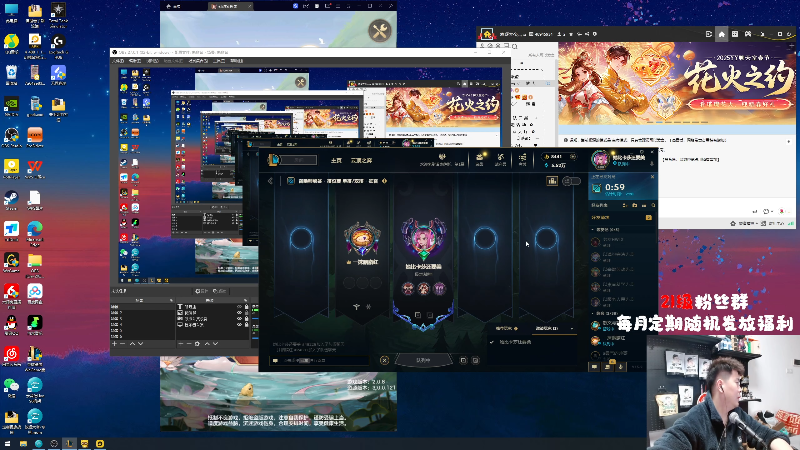Open League client Loot hammer icon
800x450 pixels.
click(x=501, y=157)
